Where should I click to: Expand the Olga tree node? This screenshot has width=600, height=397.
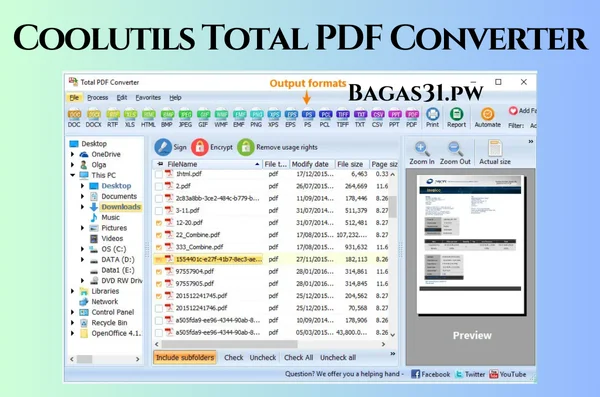point(72,165)
